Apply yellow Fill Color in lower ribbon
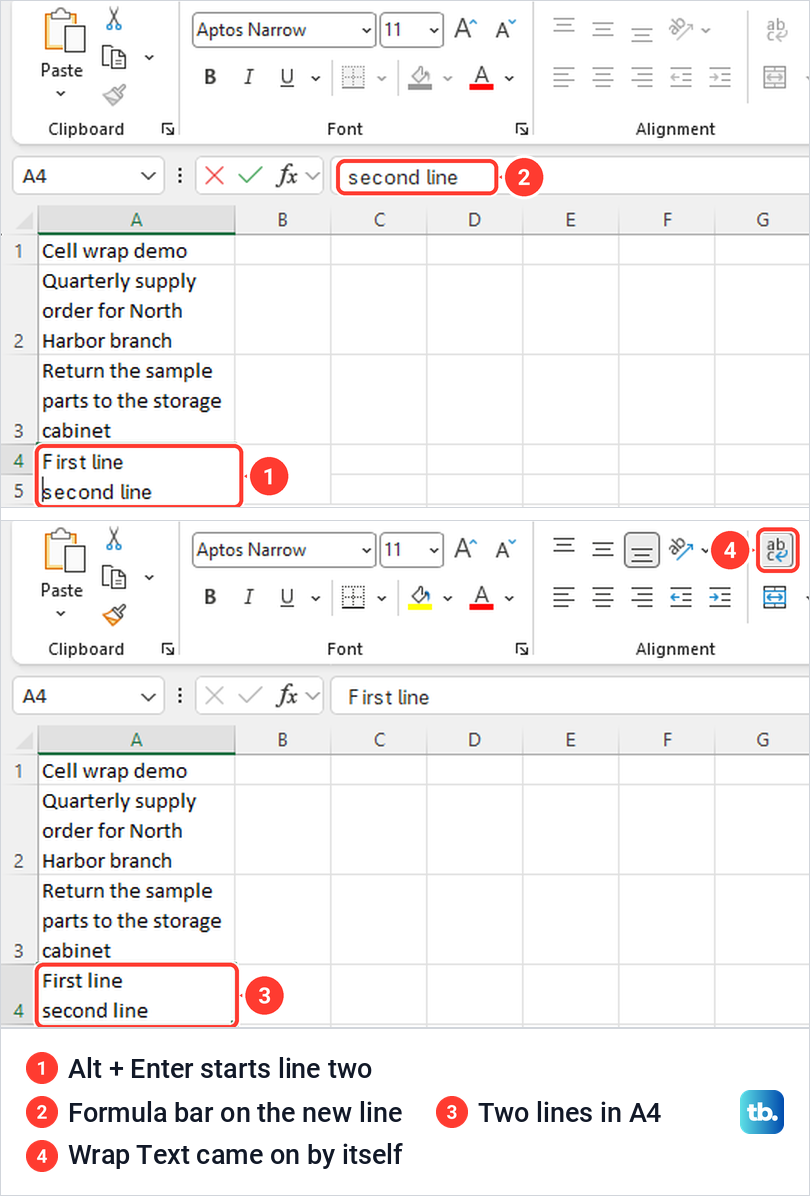This screenshot has height=1196, width=810. point(420,597)
